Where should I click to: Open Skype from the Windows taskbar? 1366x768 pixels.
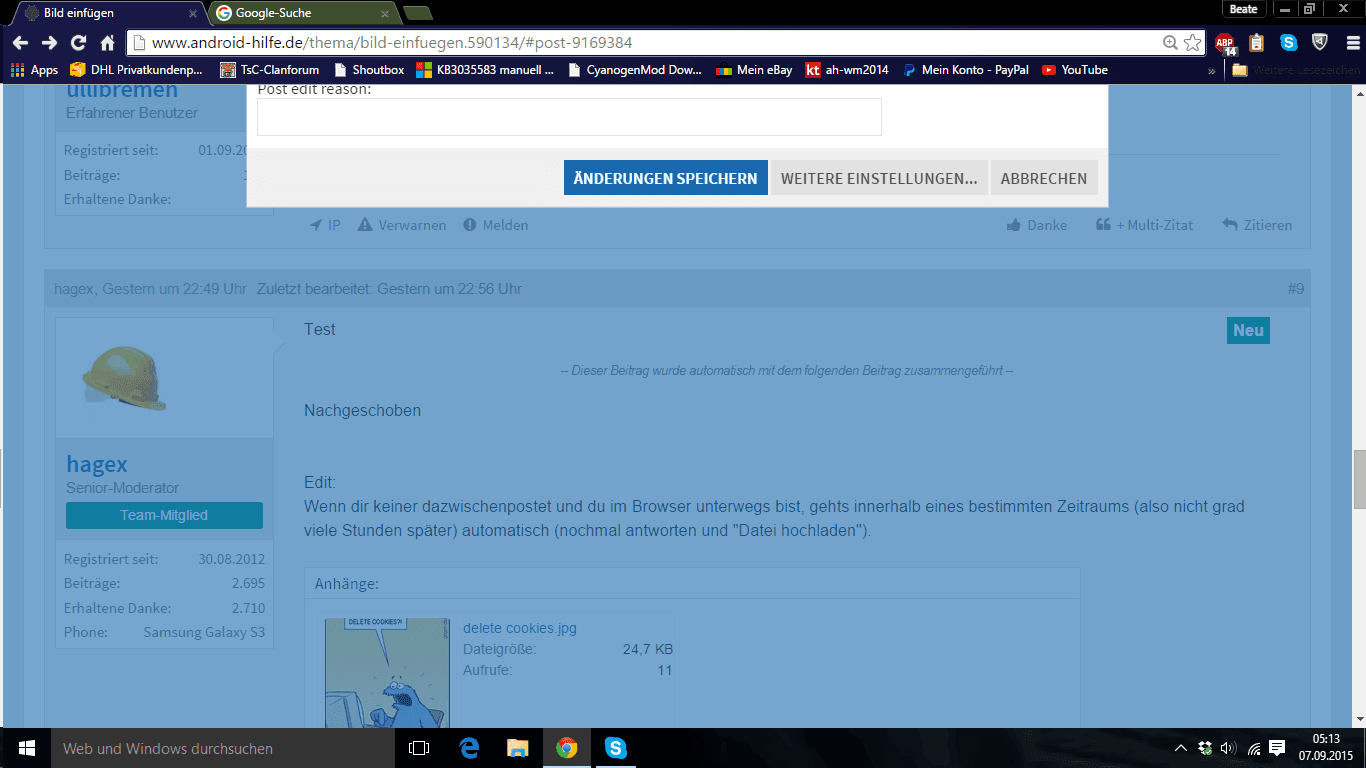tap(615, 748)
